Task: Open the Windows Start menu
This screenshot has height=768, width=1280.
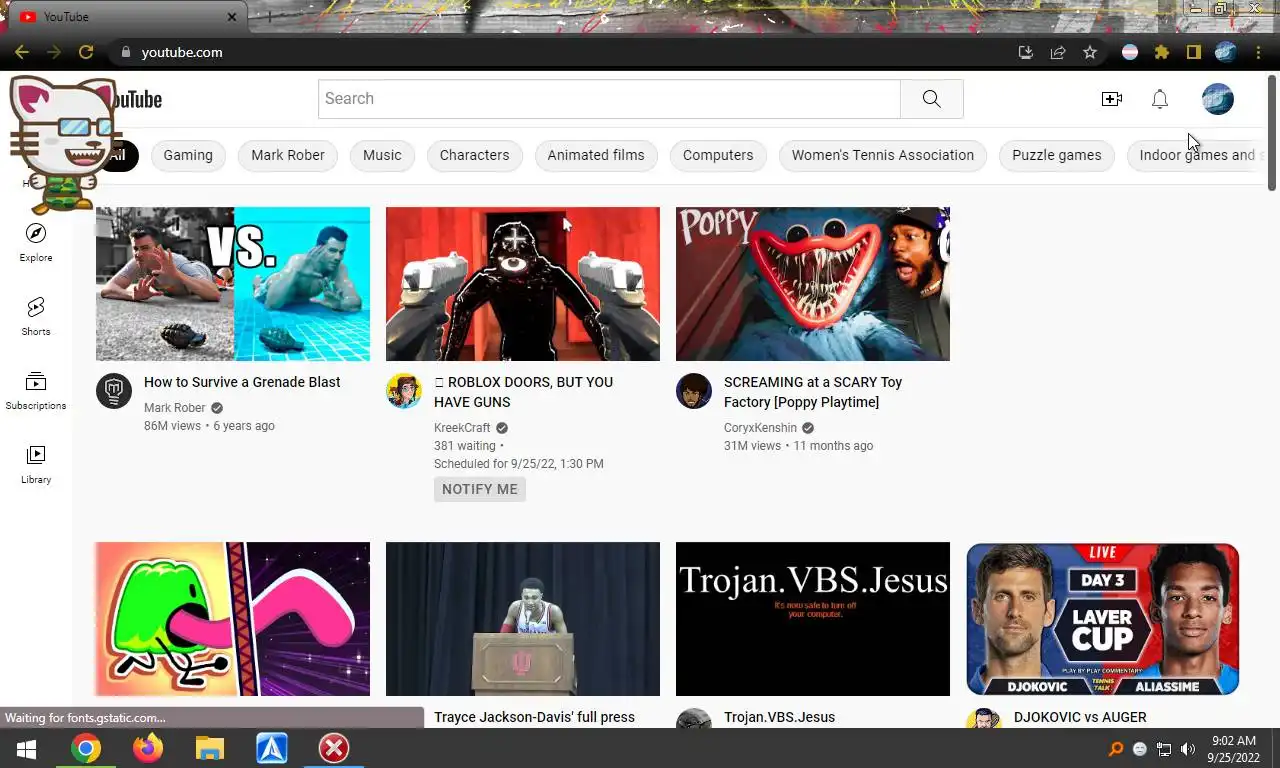Action: tap(27, 749)
